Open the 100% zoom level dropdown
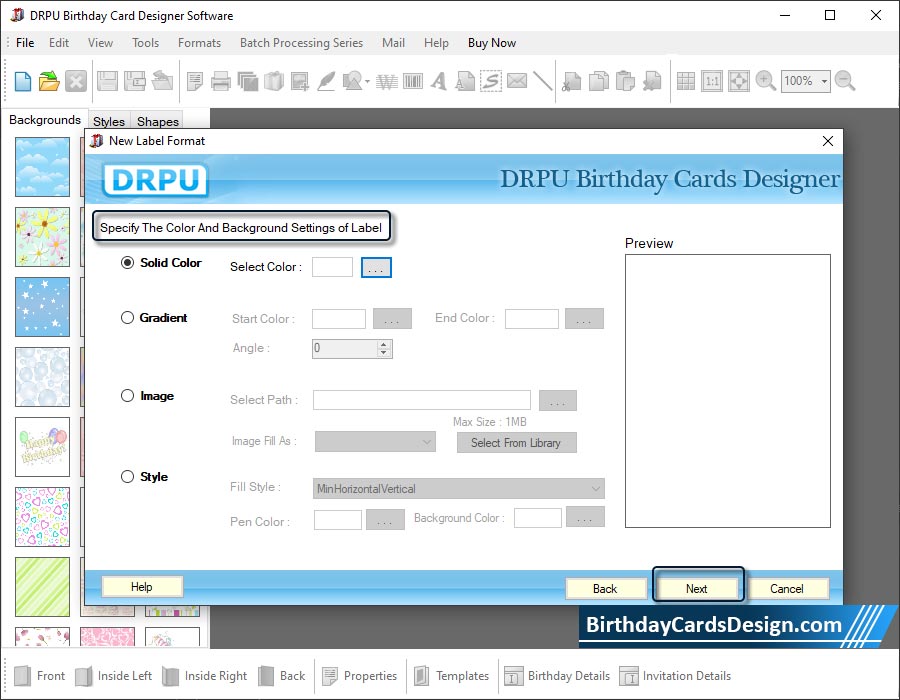This screenshot has width=900, height=700. coord(824,81)
